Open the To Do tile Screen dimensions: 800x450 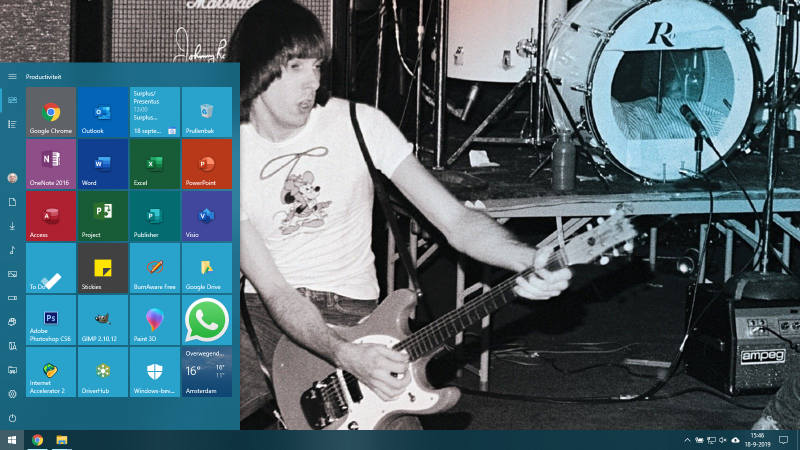pyautogui.click(x=51, y=268)
